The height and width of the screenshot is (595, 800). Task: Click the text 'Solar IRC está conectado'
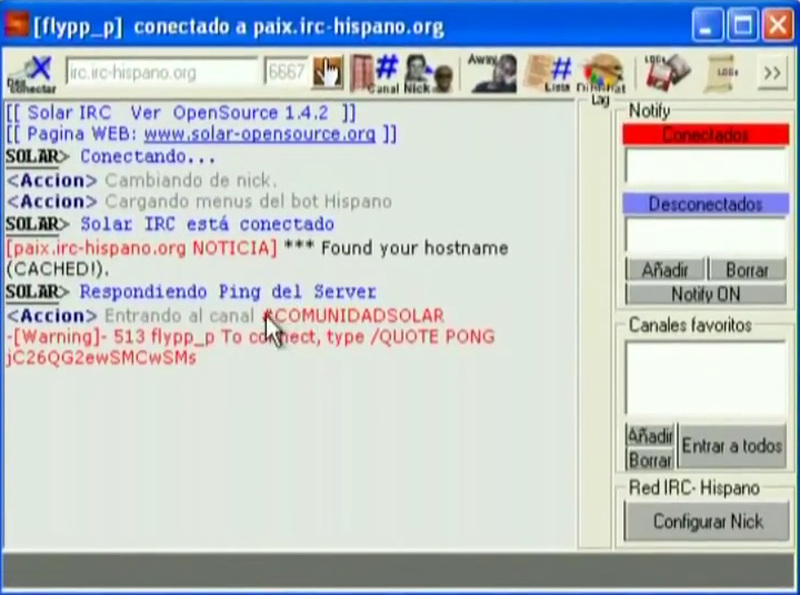point(207,224)
